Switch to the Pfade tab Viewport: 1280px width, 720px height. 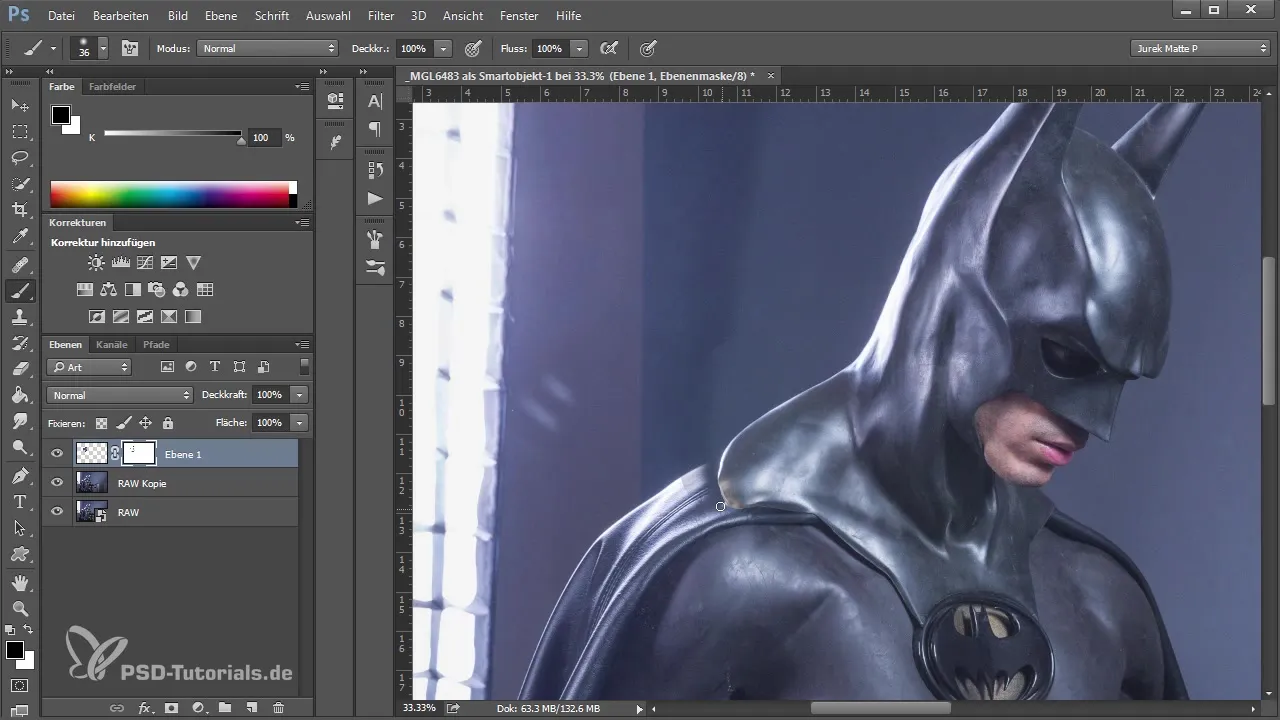point(156,345)
